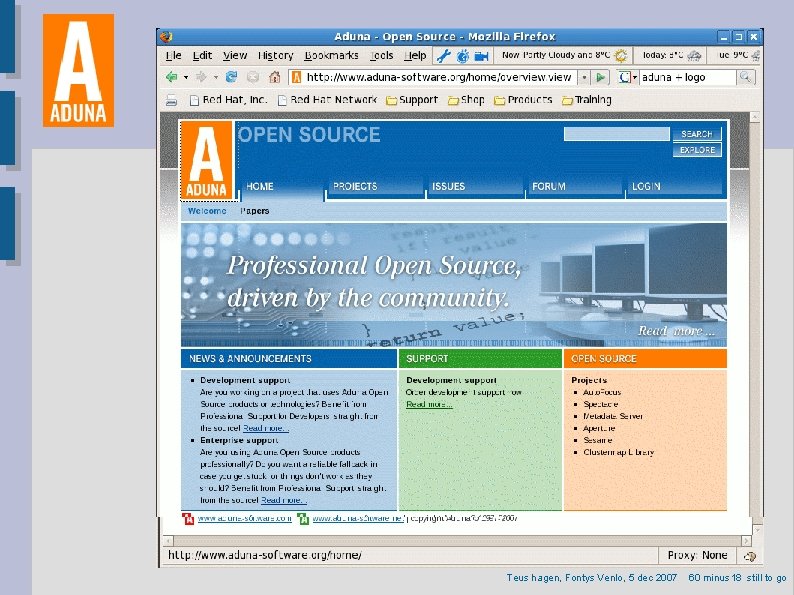Click the Firefox back arrow button

pos(172,77)
